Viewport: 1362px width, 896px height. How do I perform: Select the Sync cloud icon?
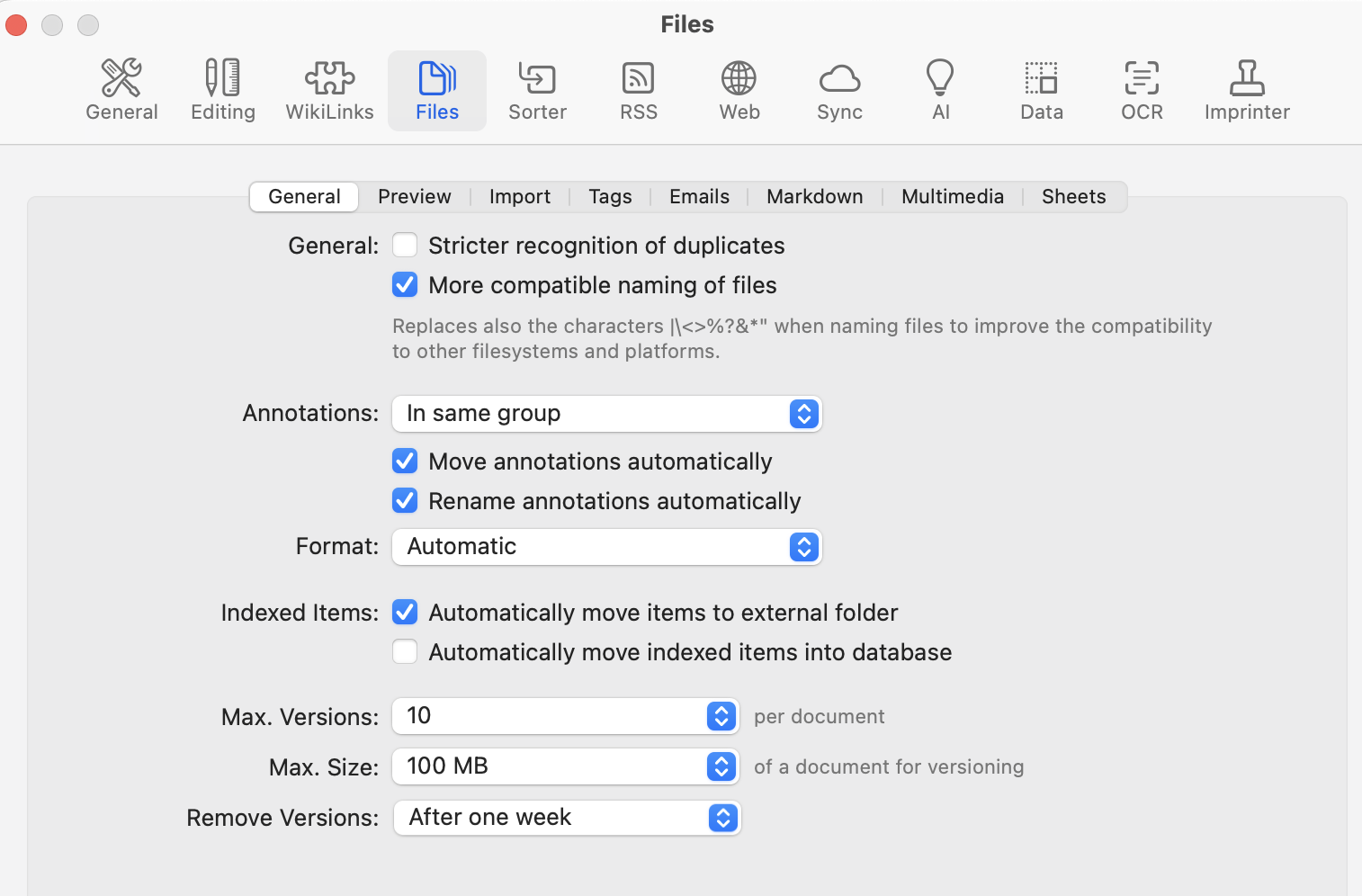pyautogui.click(x=839, y=90)
